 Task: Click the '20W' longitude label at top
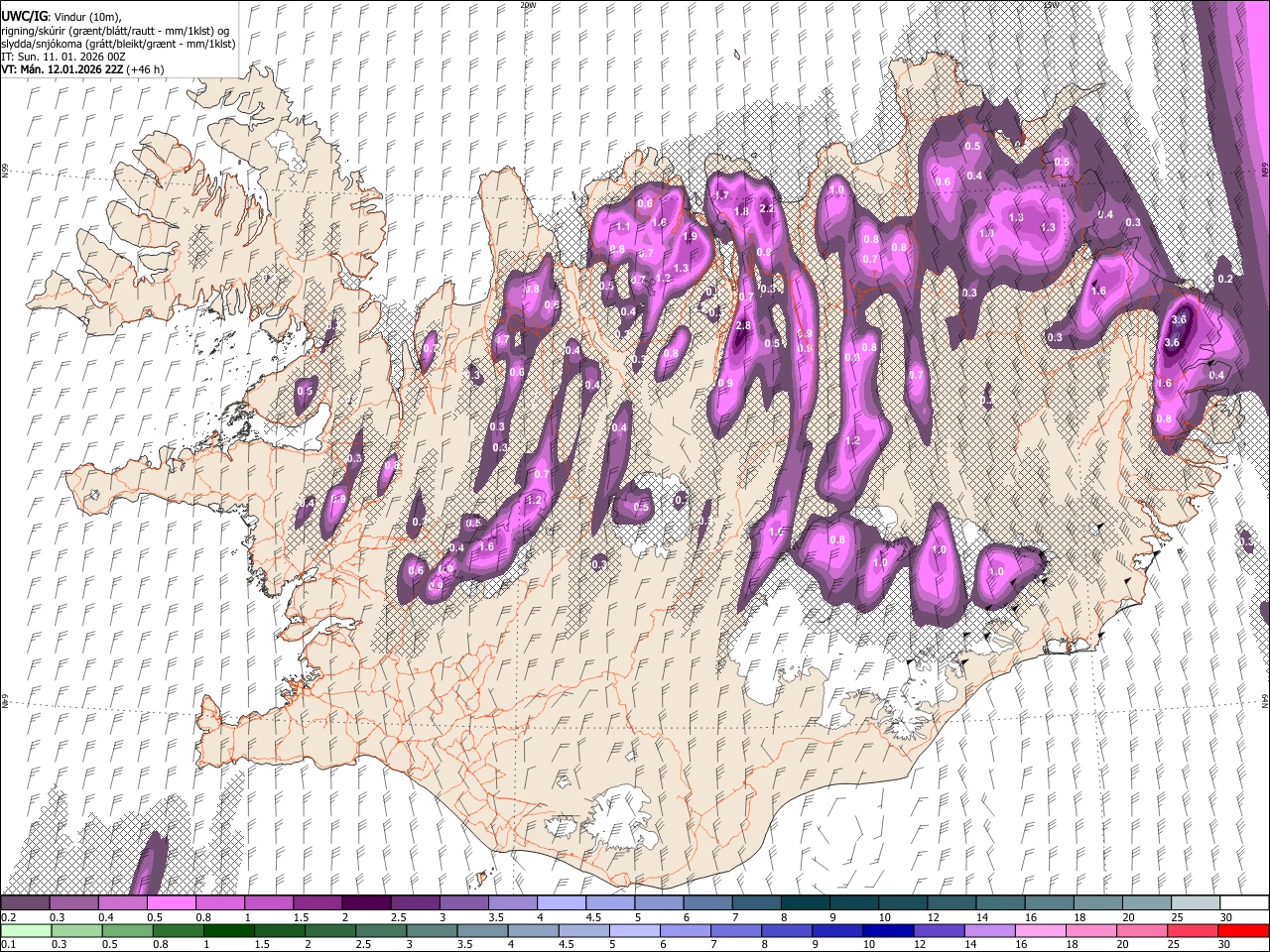527,5
